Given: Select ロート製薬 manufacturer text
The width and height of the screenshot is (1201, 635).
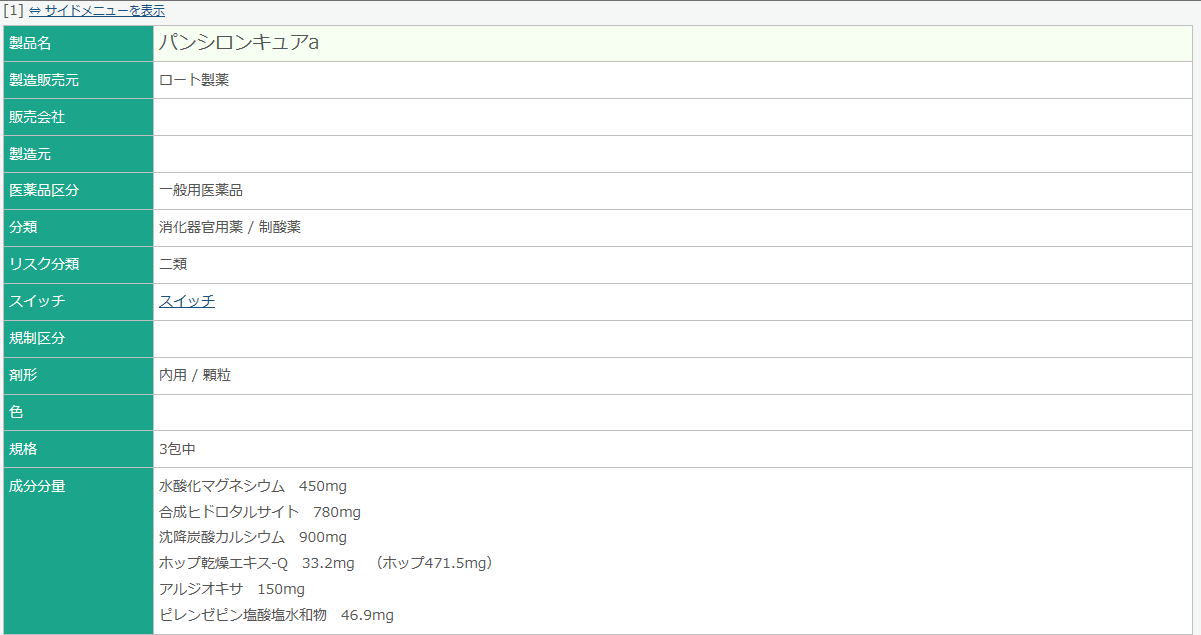Looking at the screenshot, I should click(194, 80).
